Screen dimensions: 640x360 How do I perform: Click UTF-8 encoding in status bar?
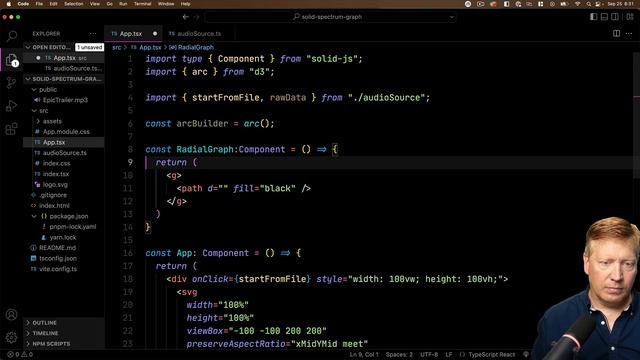[x=429, y=355]
